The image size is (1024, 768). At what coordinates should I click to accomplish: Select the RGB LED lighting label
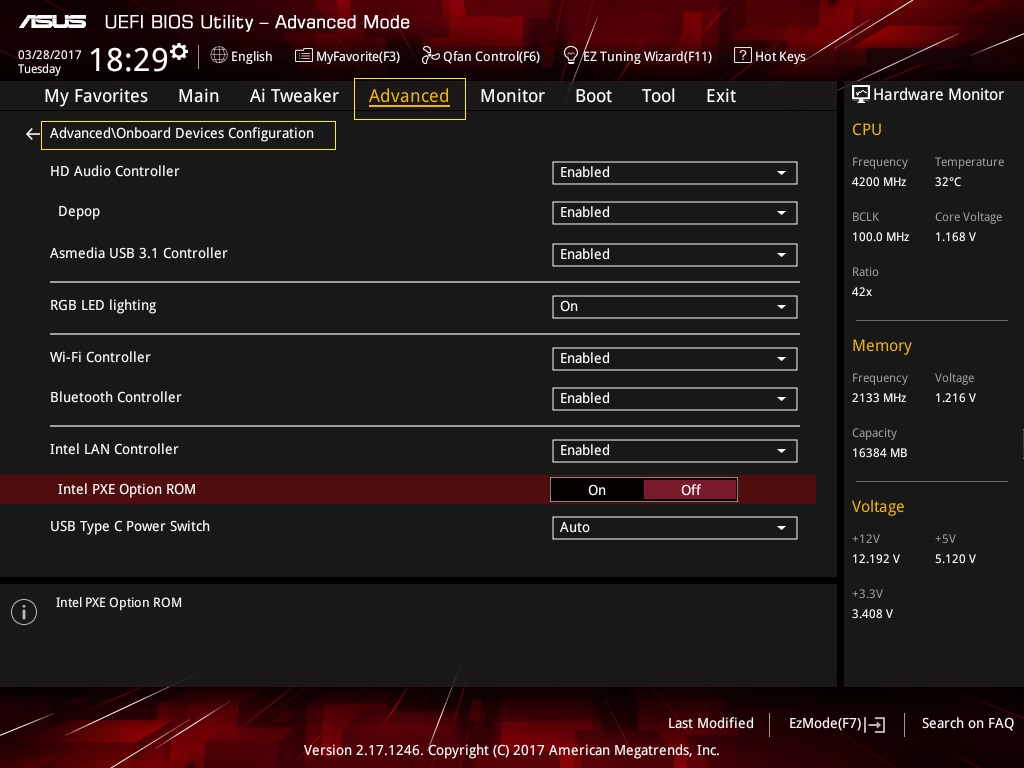click(x=103, y=306)
